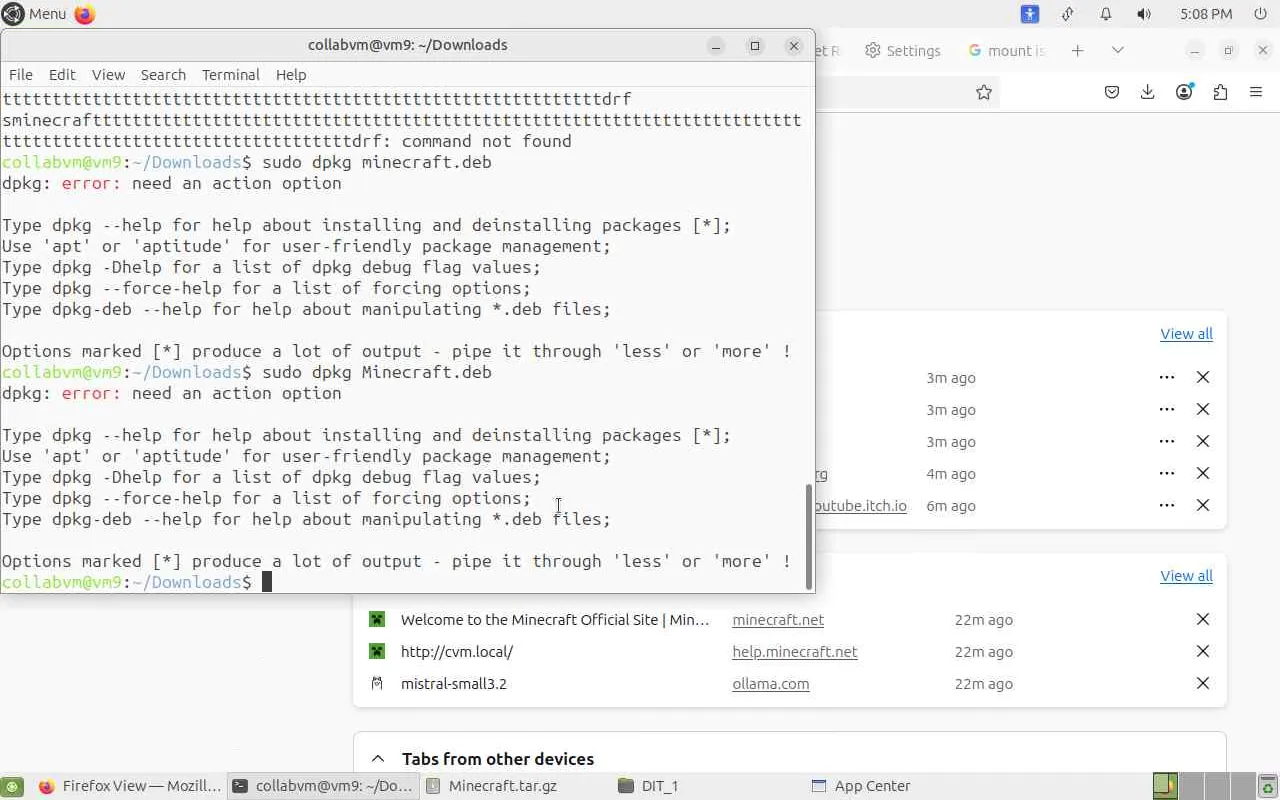Open a new Firefox tab
This screenshot has height=800, width=1280.
[1077, 50]
